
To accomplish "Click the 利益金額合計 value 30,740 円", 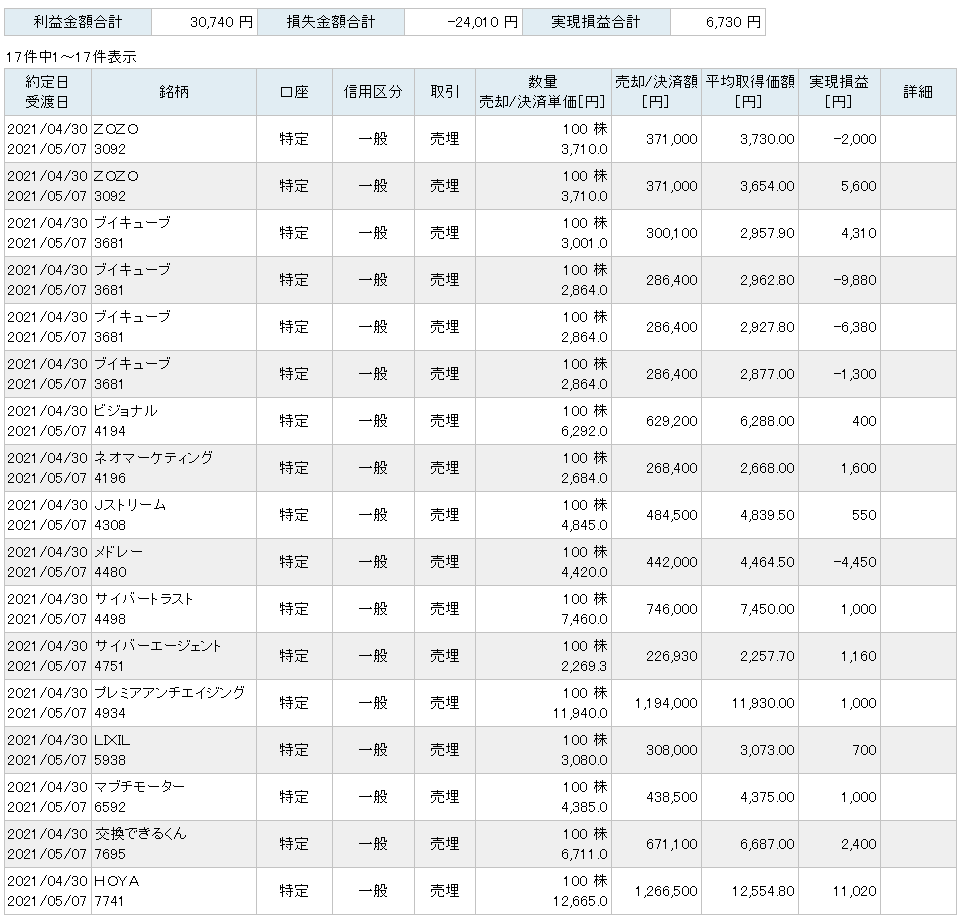I will [x=204, y=22].
